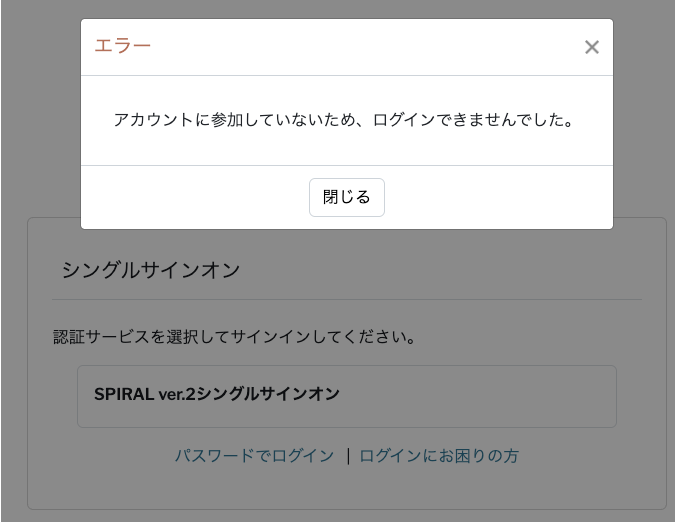
Task: Click the empty header area beside エラー
Action: click(360, 46)
